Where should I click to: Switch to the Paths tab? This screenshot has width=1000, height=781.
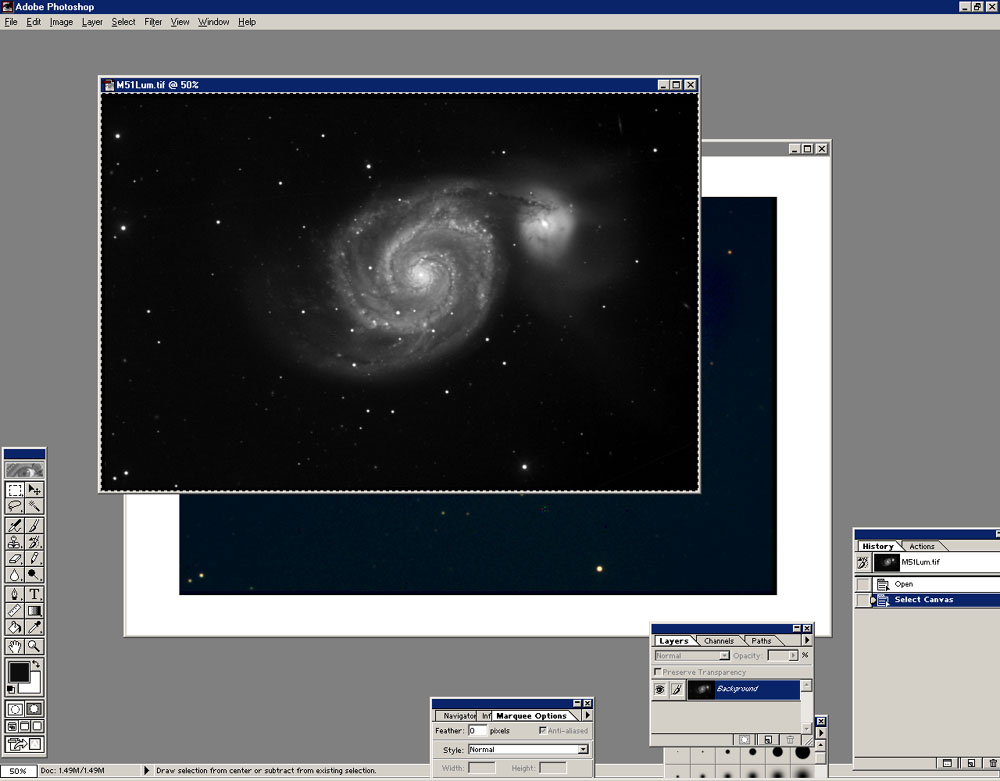761,641
